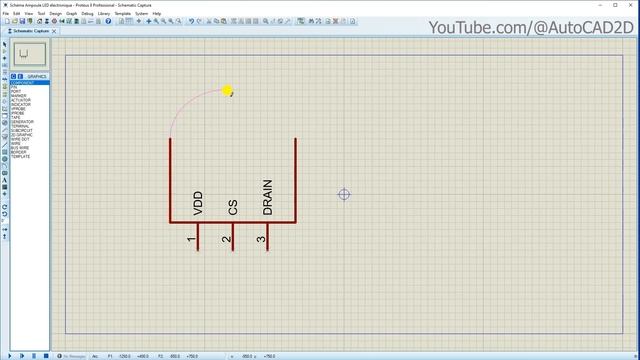Open the File menu
Screen dimensions: 640x360
[x=6, y=13]
